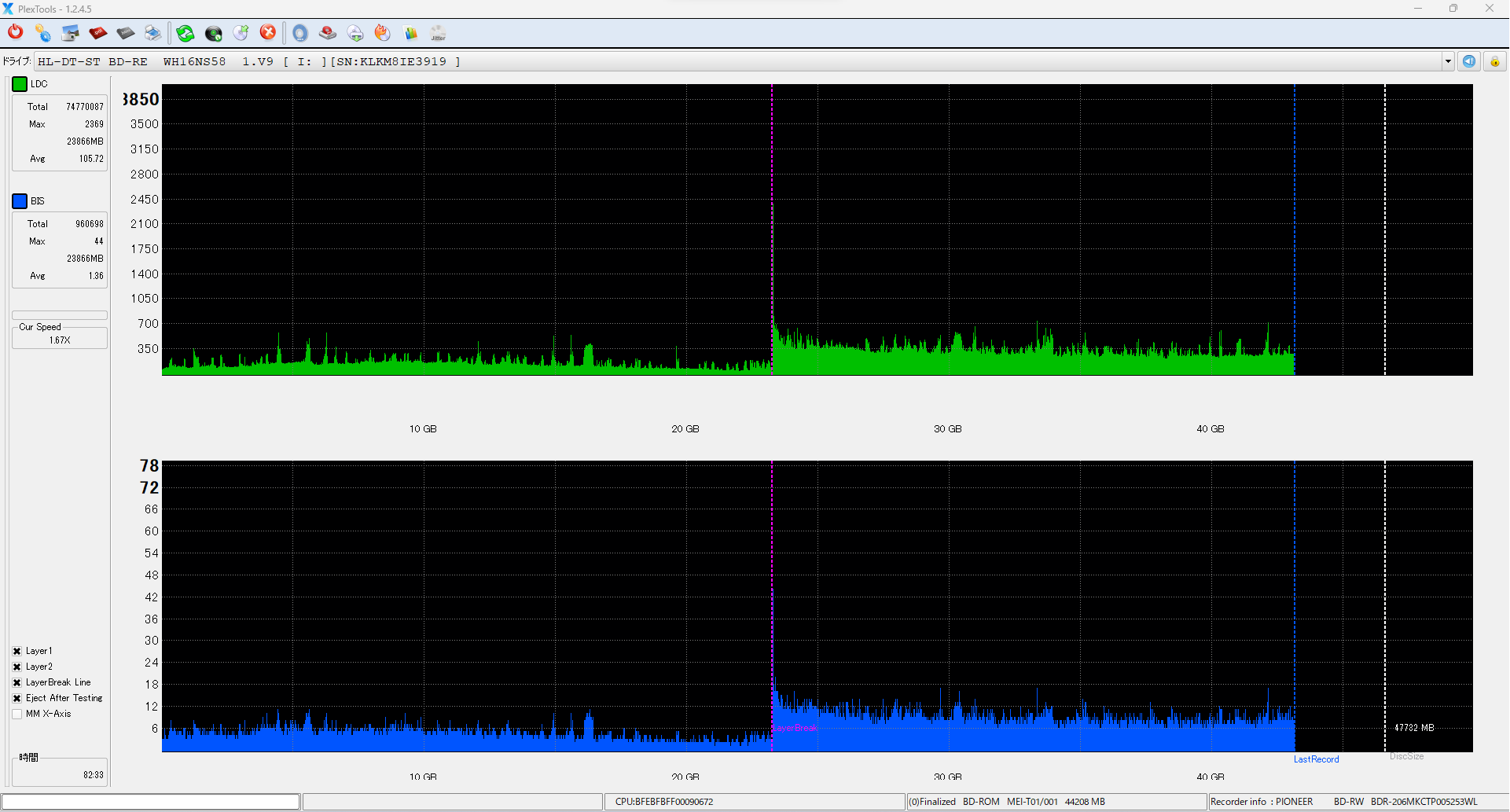Click the empty status field at bottom left
This screenshot has height=812, width=1510.
(151, 802)
